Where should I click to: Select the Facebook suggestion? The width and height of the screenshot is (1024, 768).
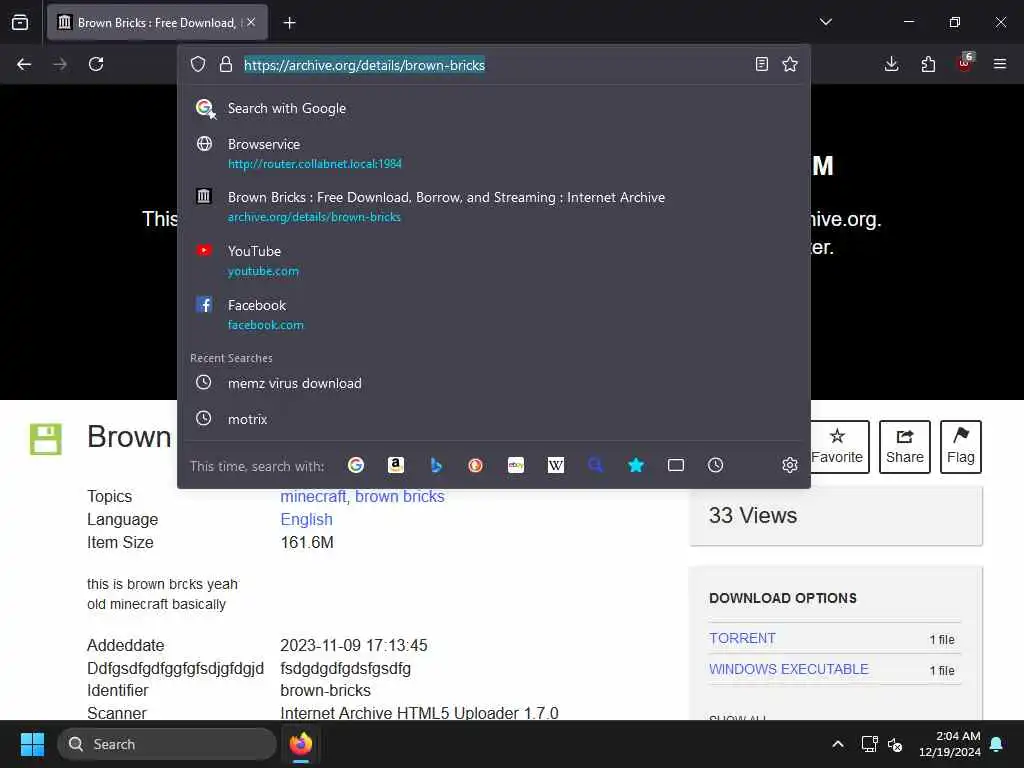coord(494,314)
